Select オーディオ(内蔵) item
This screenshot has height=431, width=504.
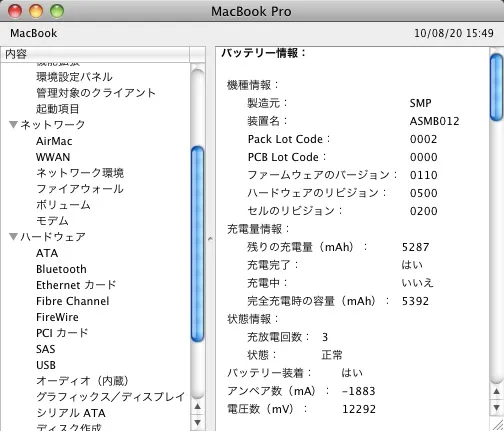coord(82,381)
